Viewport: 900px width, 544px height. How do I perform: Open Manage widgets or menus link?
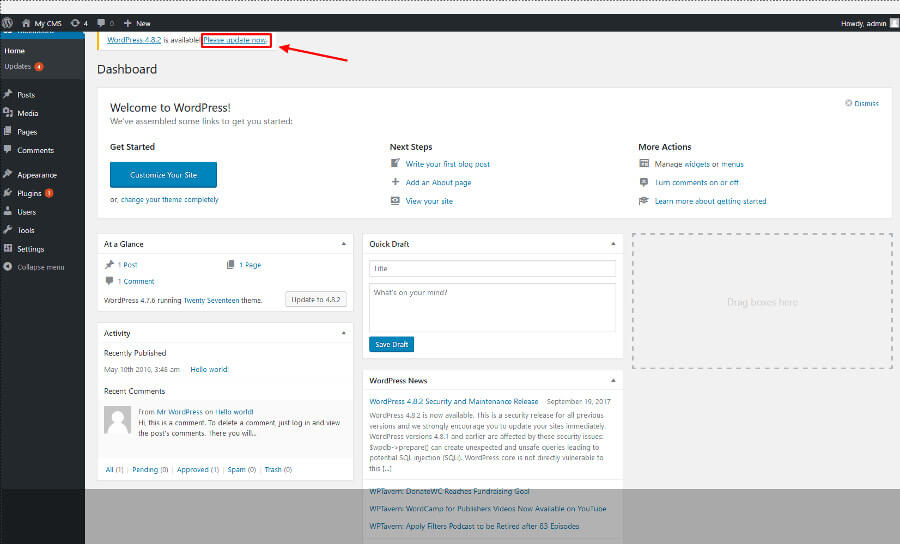coord(699,164)
